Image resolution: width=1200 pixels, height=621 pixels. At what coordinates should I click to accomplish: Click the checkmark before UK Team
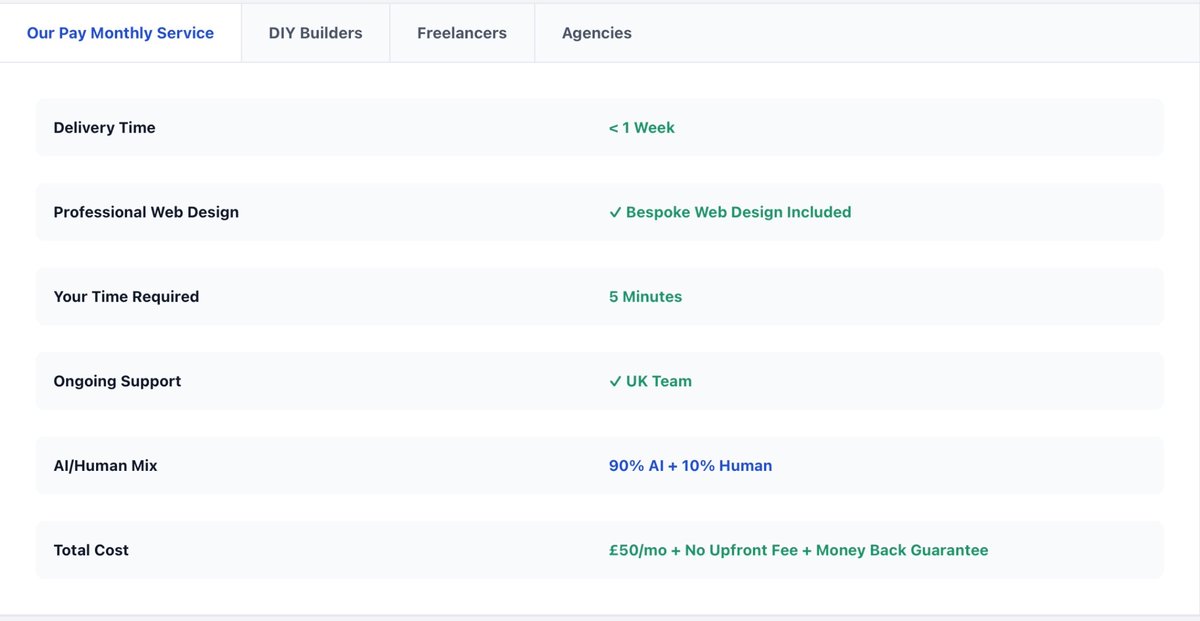(x=615, y=381)
